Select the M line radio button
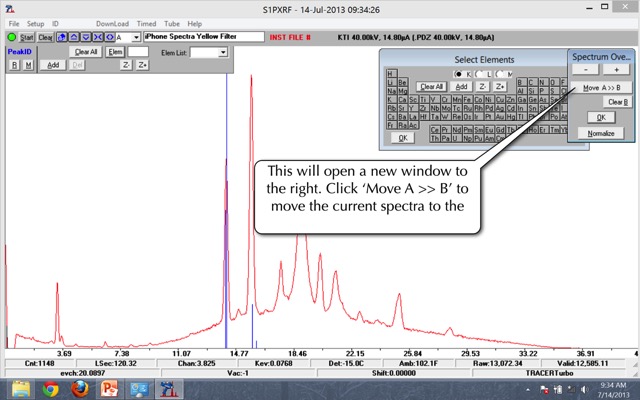640x400 pixels. (x=500, y=74)
